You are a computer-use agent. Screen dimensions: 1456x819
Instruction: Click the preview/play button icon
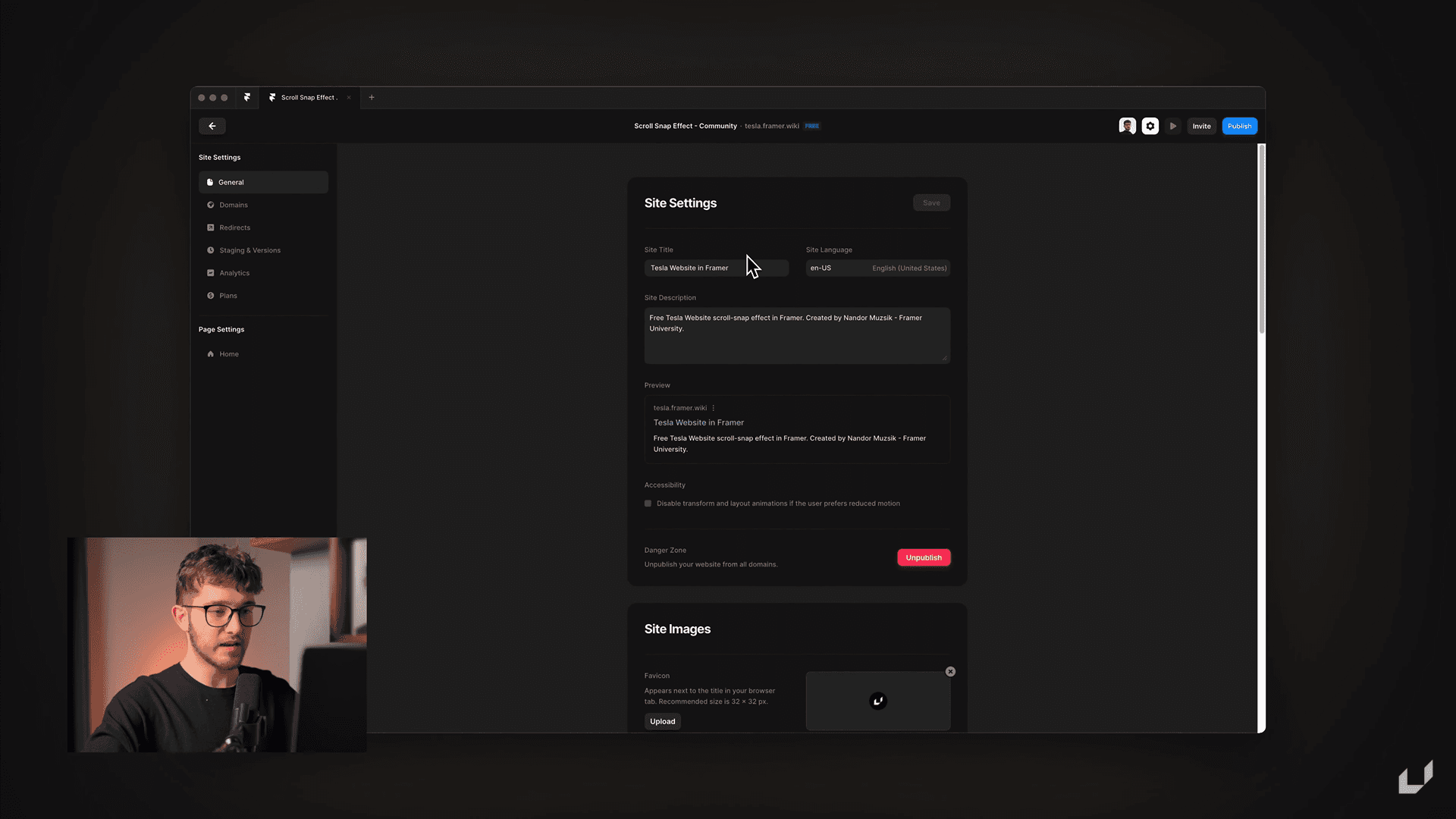click(1172, 126)
